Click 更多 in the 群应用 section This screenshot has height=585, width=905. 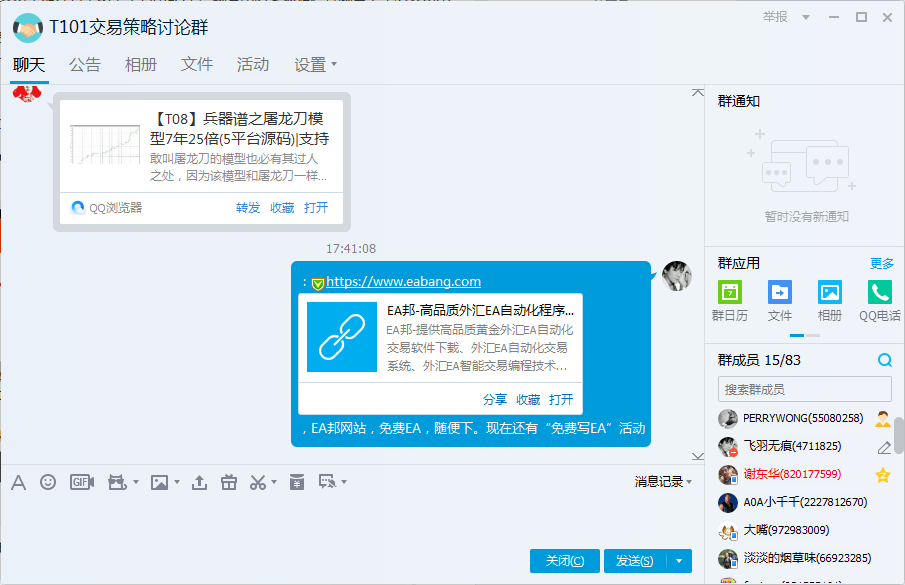coord(882,264)
